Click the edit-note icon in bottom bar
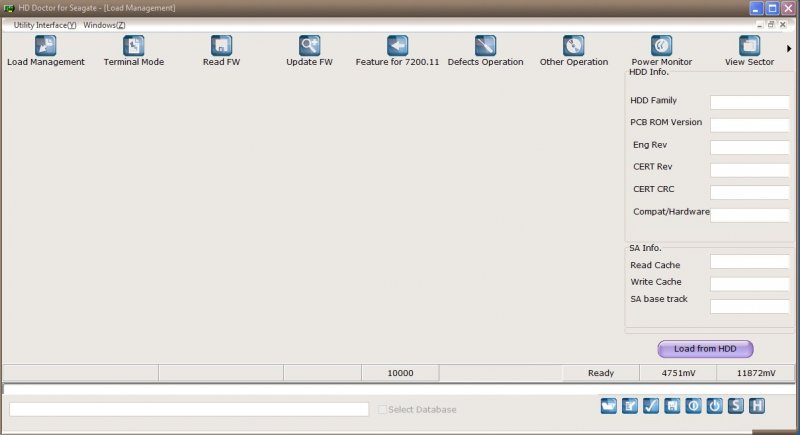 pyautogui.click(x=630, y=406)
